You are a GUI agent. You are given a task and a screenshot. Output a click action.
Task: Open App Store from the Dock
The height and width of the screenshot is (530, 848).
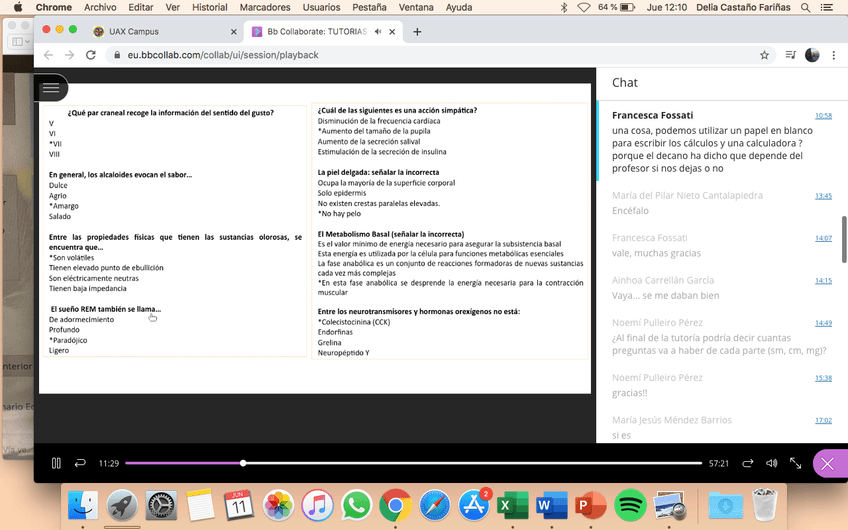(474, 506)
